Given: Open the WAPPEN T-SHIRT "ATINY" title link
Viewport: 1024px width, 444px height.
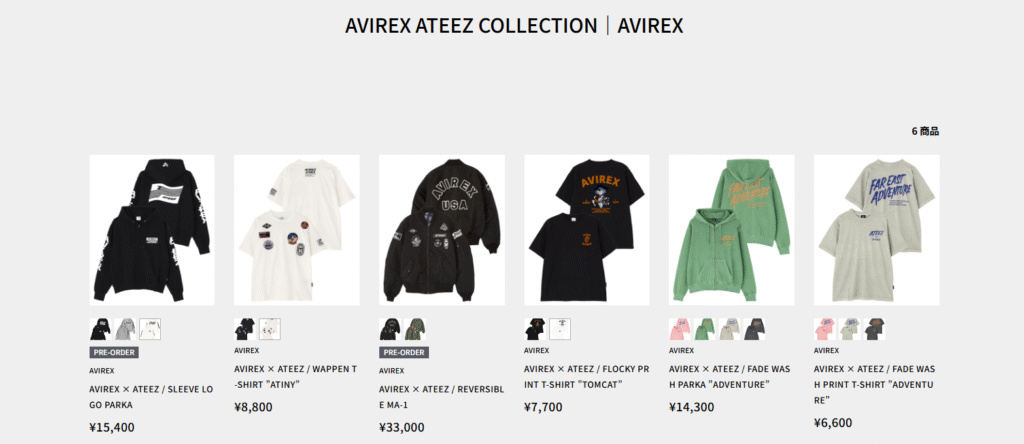Looking at the screenshot, I should 296,377.
